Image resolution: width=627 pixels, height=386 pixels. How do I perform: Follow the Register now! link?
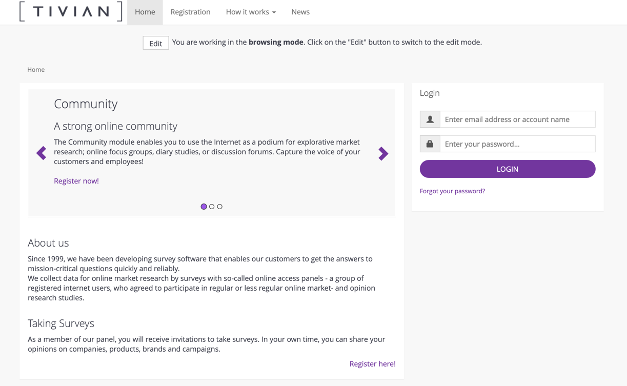coord(76,181)
